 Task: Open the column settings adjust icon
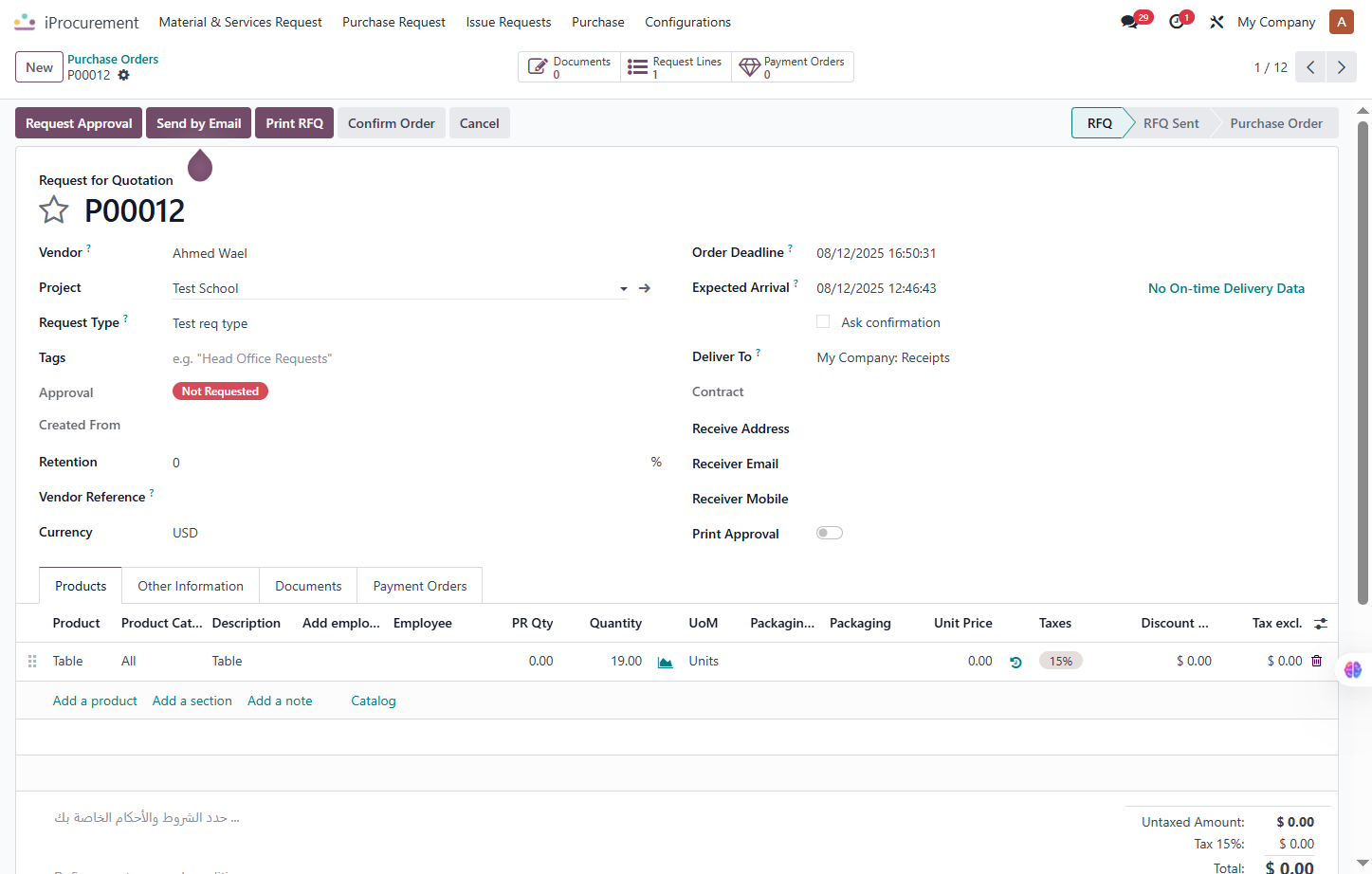click(1321, 623)
